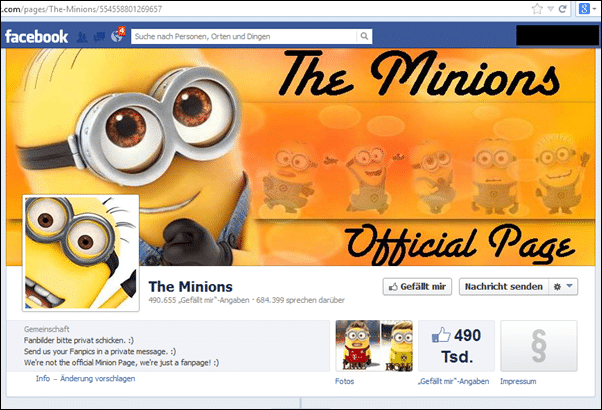This screenshot has width=602, height=410.
Task: Click the Impressum label link
Action: coord(518,381)
